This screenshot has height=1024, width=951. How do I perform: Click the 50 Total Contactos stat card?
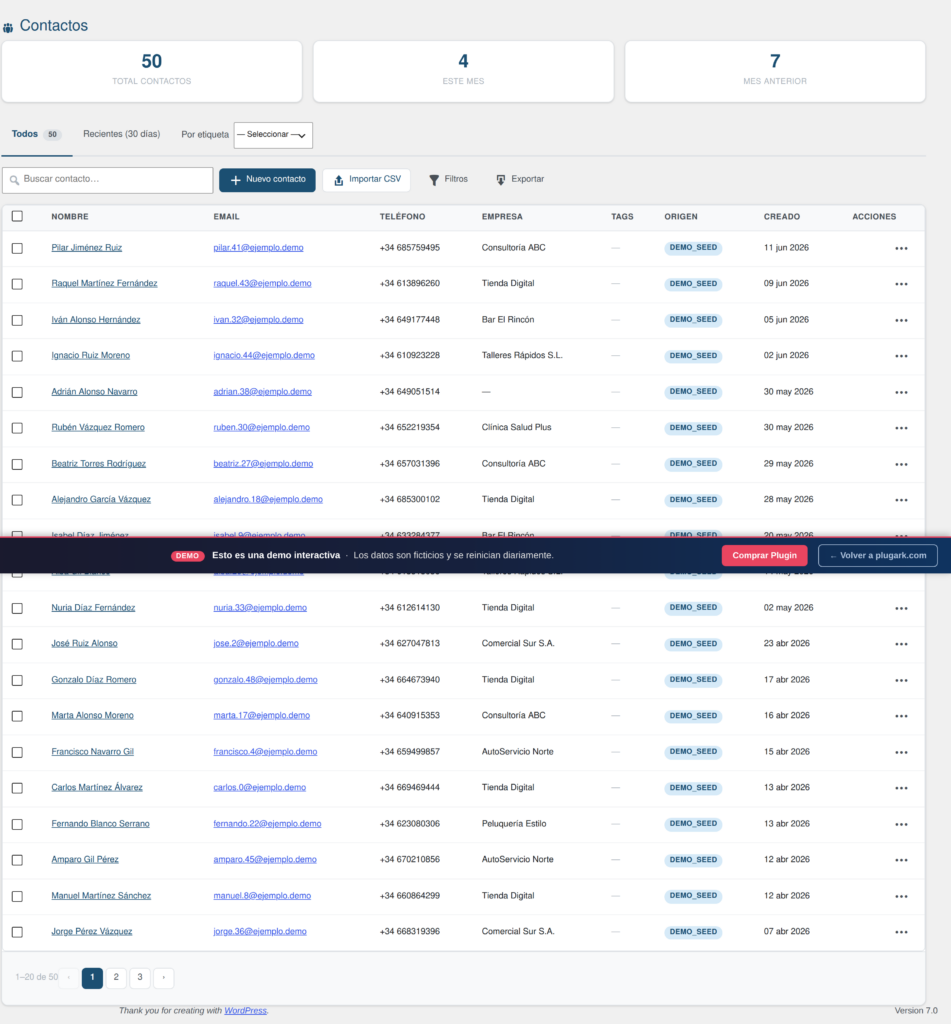pyautogui.click(x=152, y=72)
